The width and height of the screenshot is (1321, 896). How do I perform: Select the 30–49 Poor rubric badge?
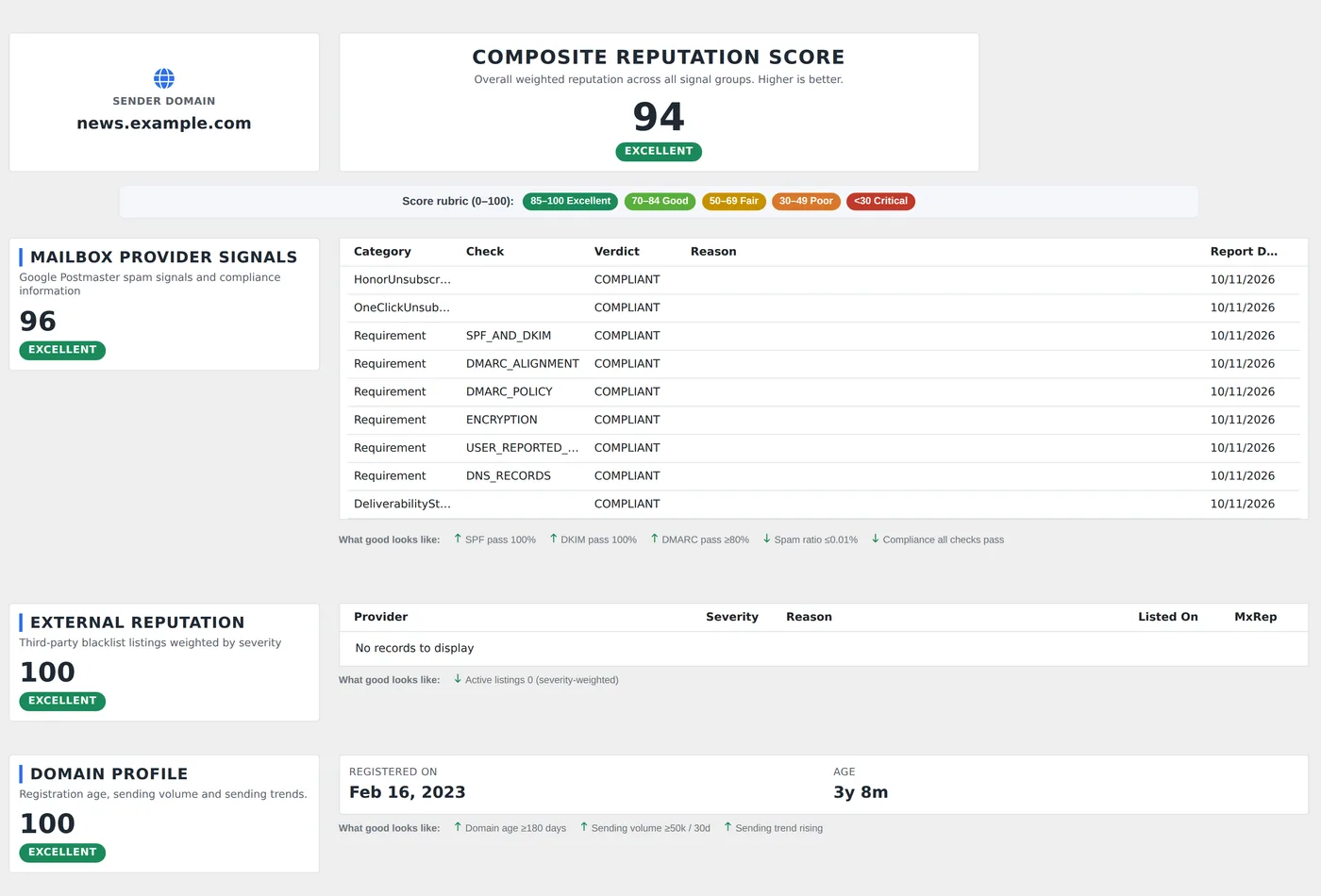click(x=806, y=201)
